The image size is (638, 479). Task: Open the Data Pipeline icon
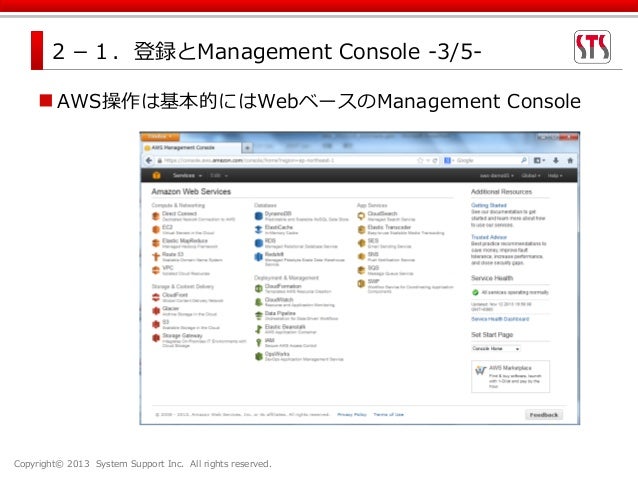[258, 315]
